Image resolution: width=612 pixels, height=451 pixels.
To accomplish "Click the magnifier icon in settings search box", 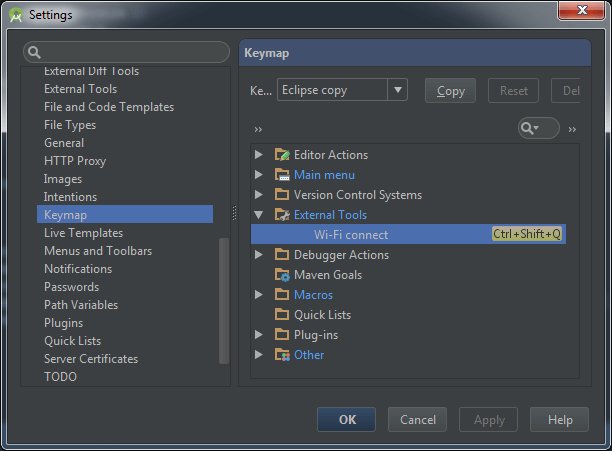I will pos(34,52).
